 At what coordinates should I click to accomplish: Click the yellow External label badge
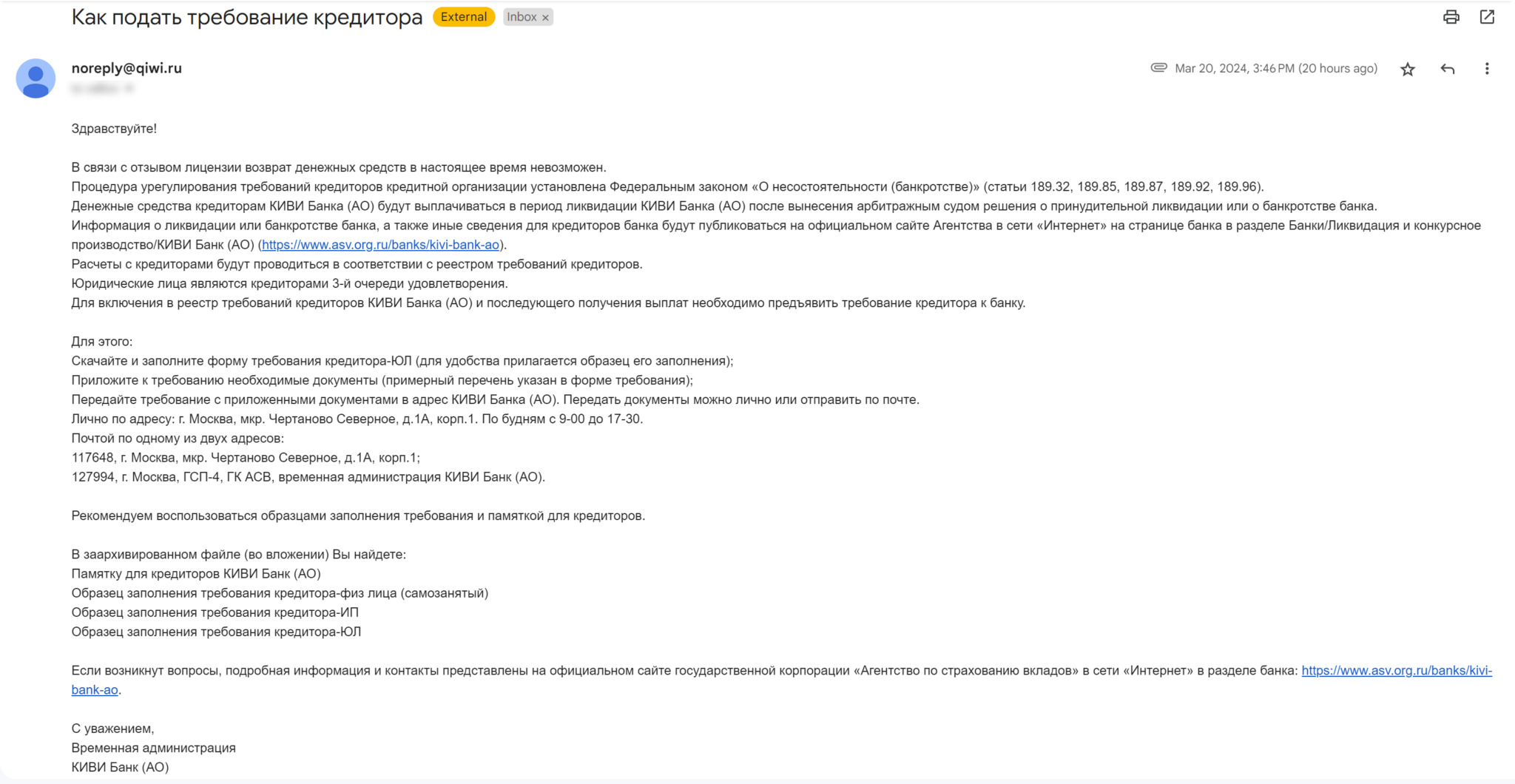coord(463,17)
